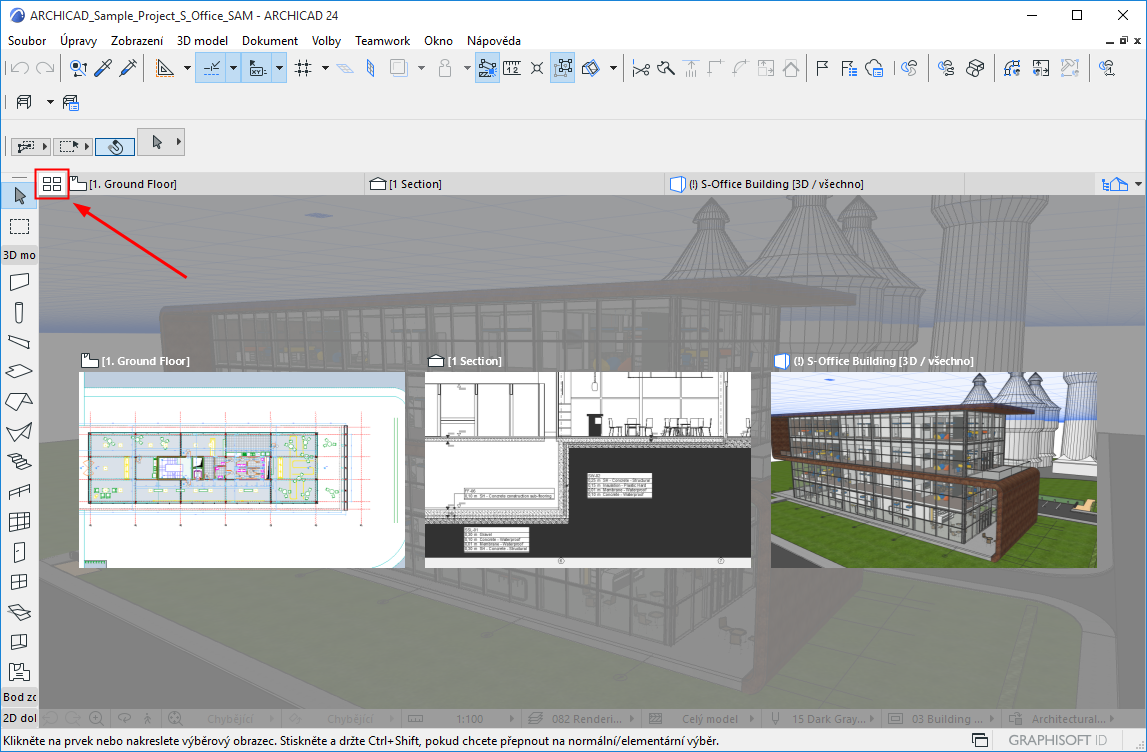1147x752 pixels.
Task: Click the scissors Split tool icon
Action: point(641,68)
